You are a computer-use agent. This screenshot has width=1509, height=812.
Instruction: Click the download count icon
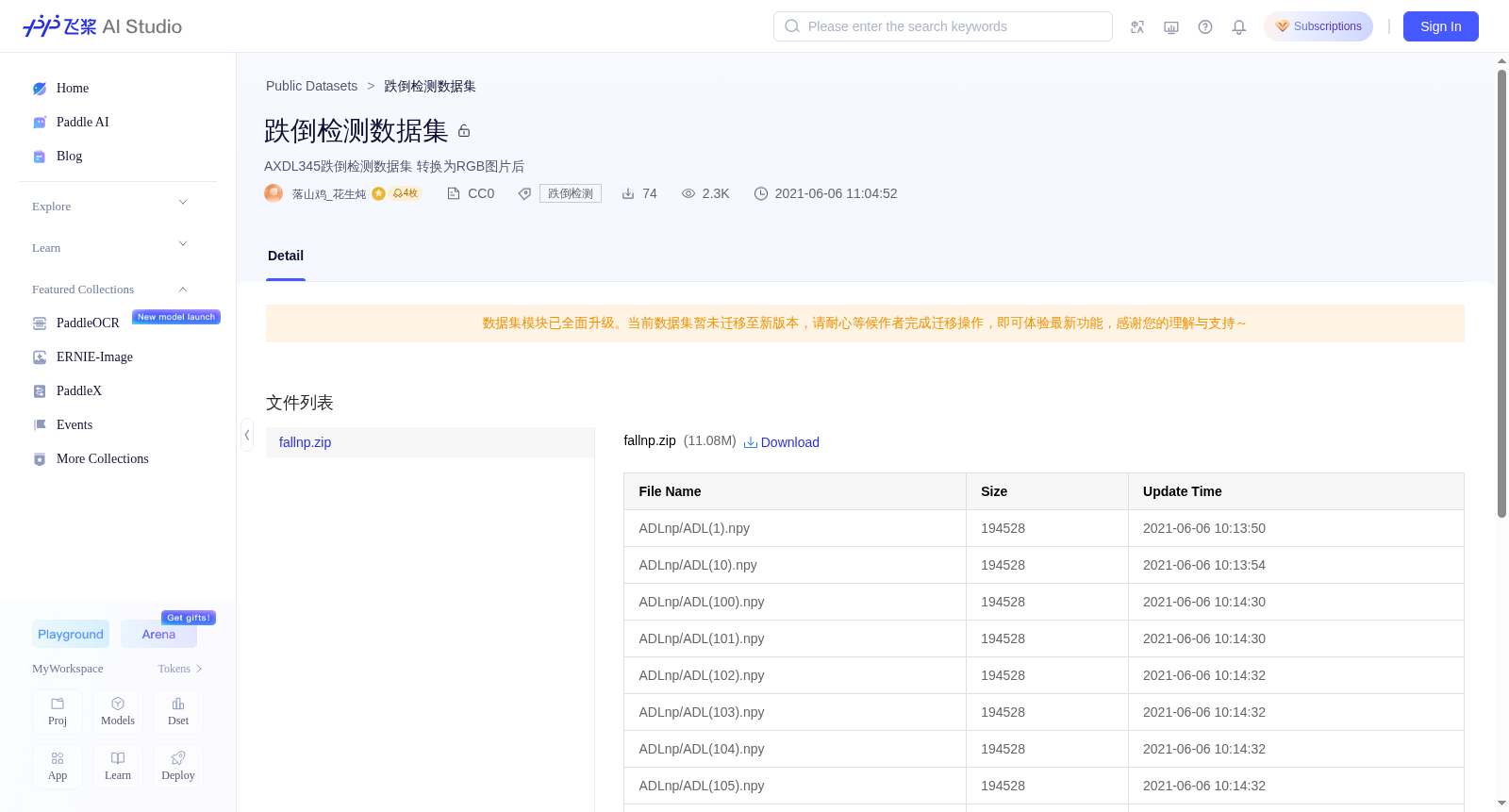pos(628,193)
